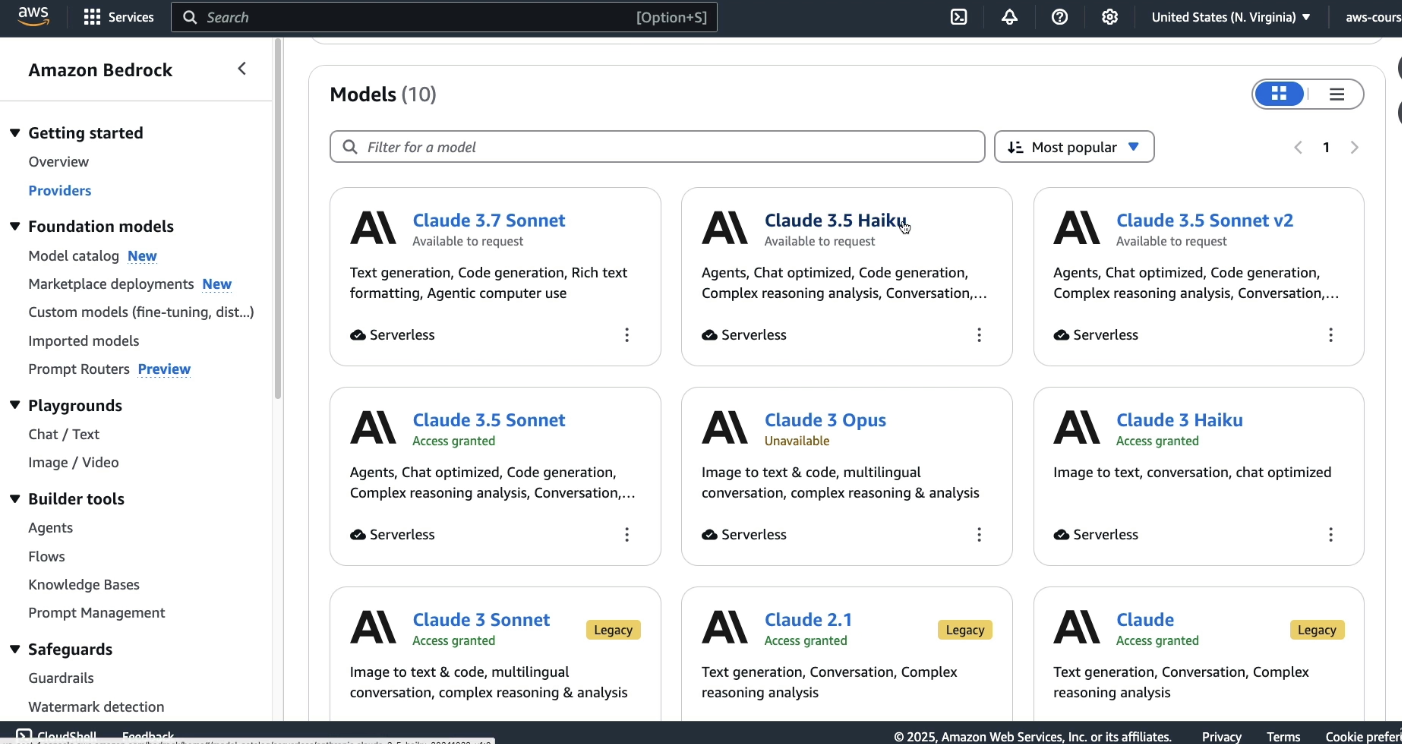
Task: Open the Claude 3 Haiku model link
Action: (x=1180, y=420)
